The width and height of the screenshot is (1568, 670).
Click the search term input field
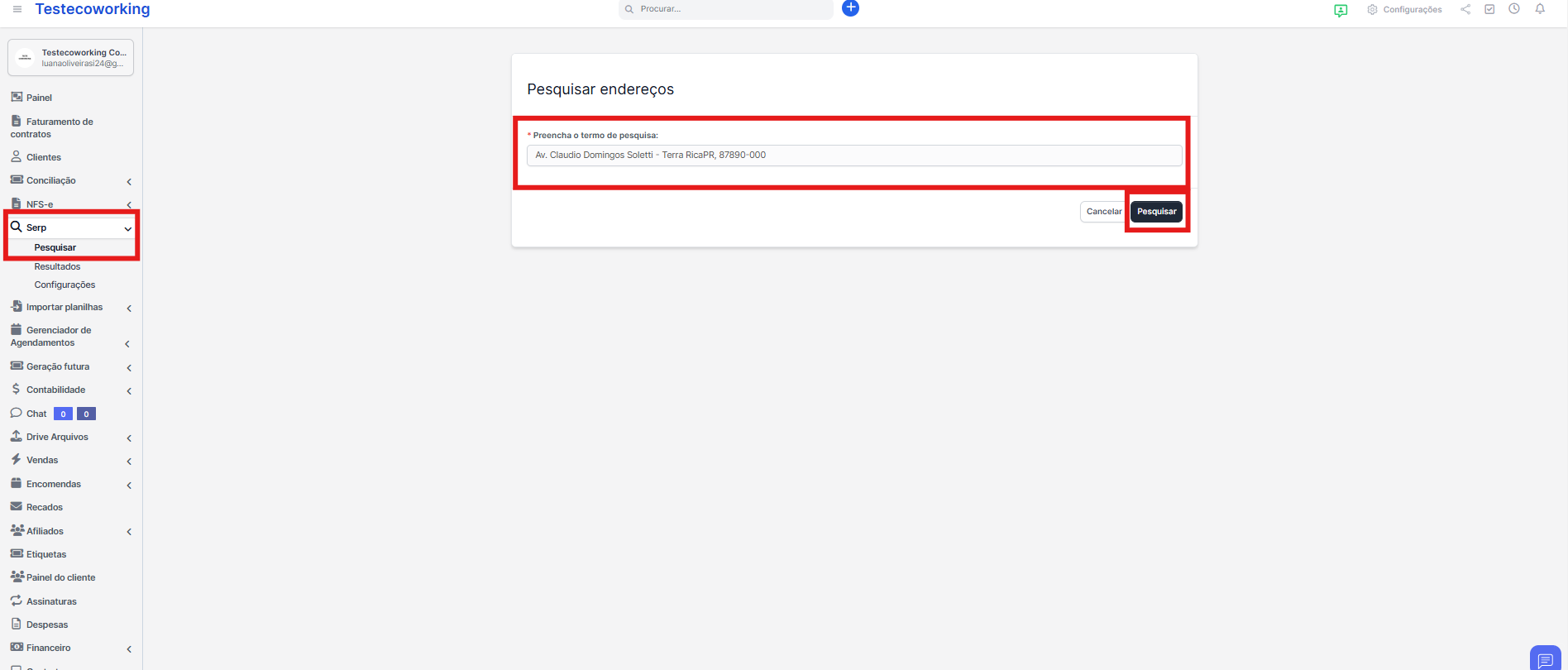(853, 156)
